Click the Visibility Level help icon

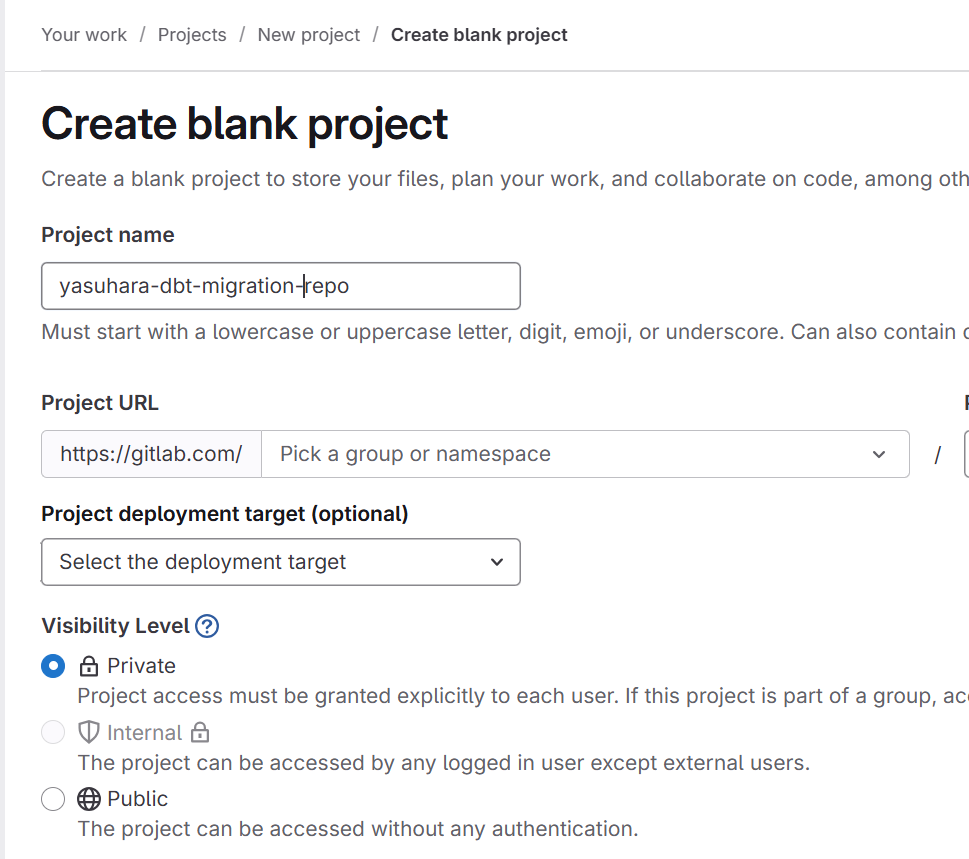pos(207,626)
